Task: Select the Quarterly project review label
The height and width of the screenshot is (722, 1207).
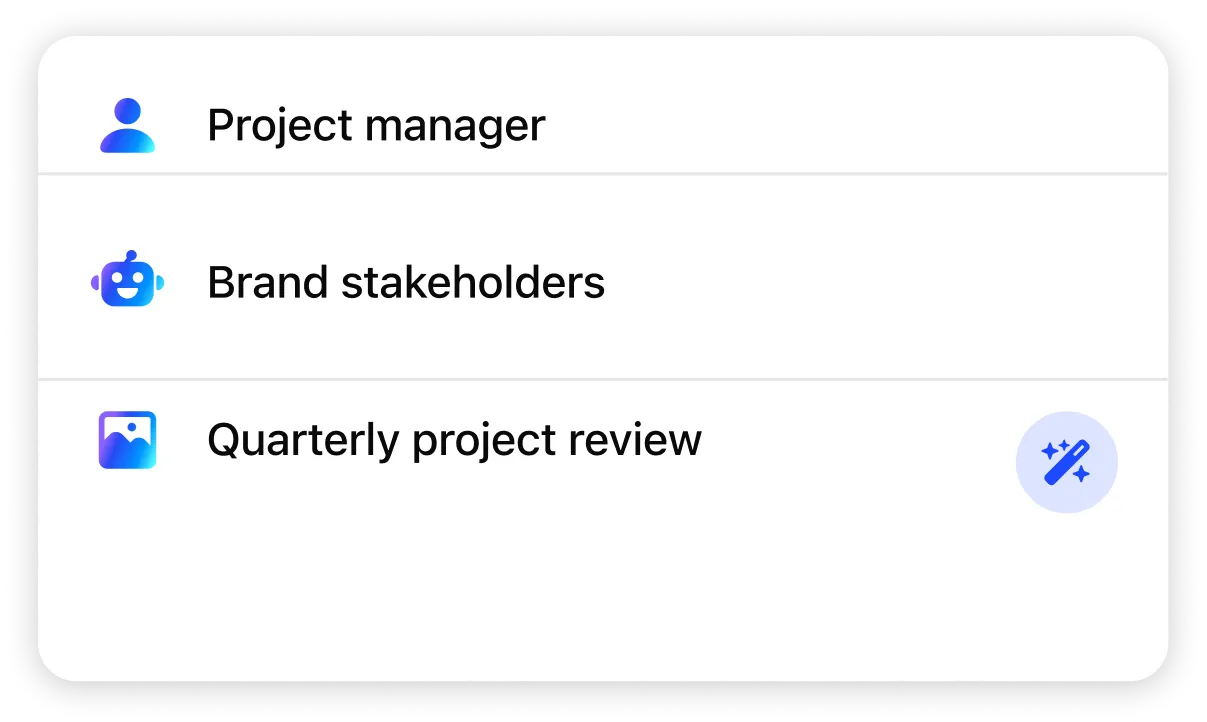Action: click(x=455, y=440)
